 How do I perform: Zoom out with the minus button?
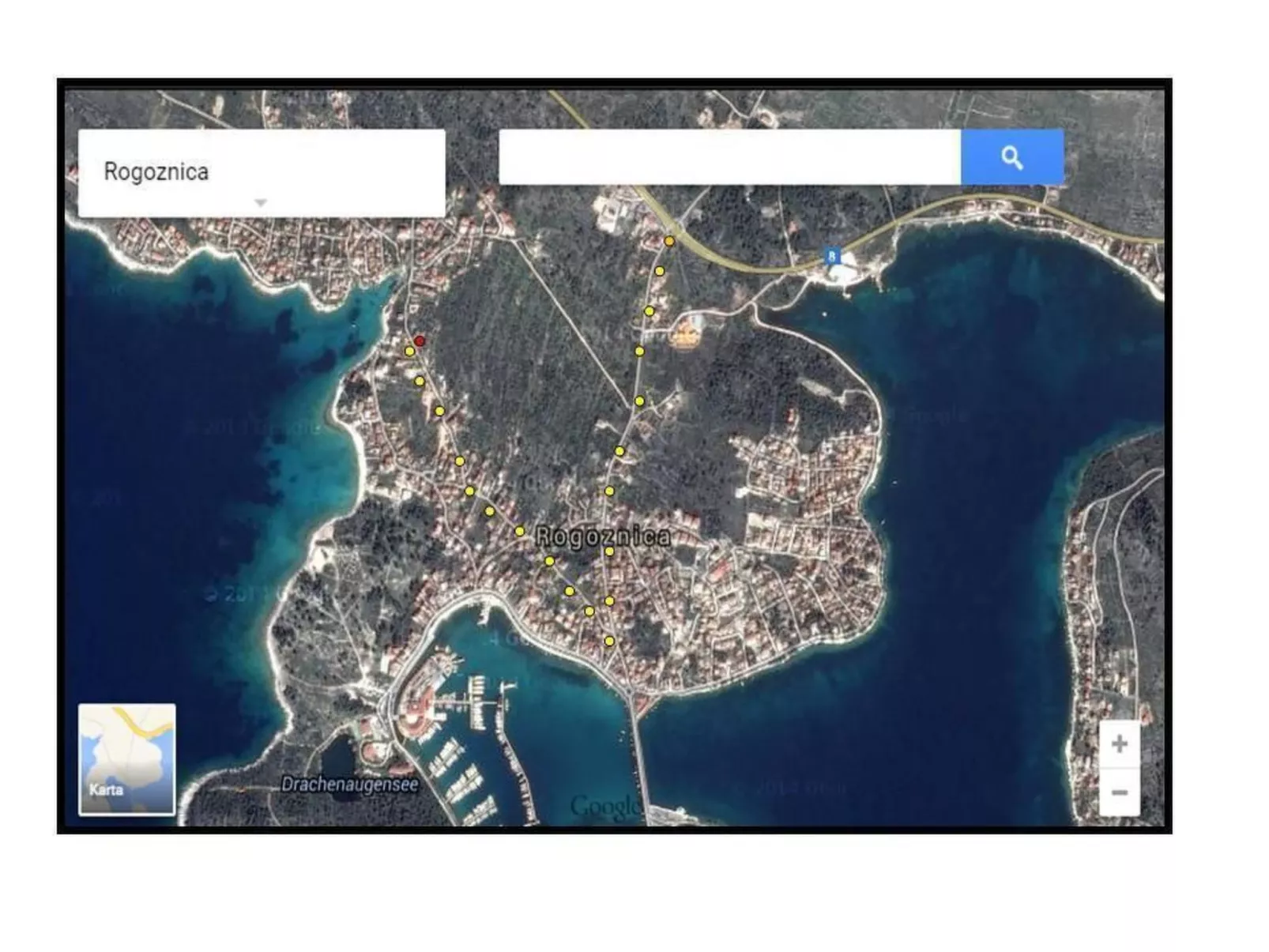coord(1119,792)
